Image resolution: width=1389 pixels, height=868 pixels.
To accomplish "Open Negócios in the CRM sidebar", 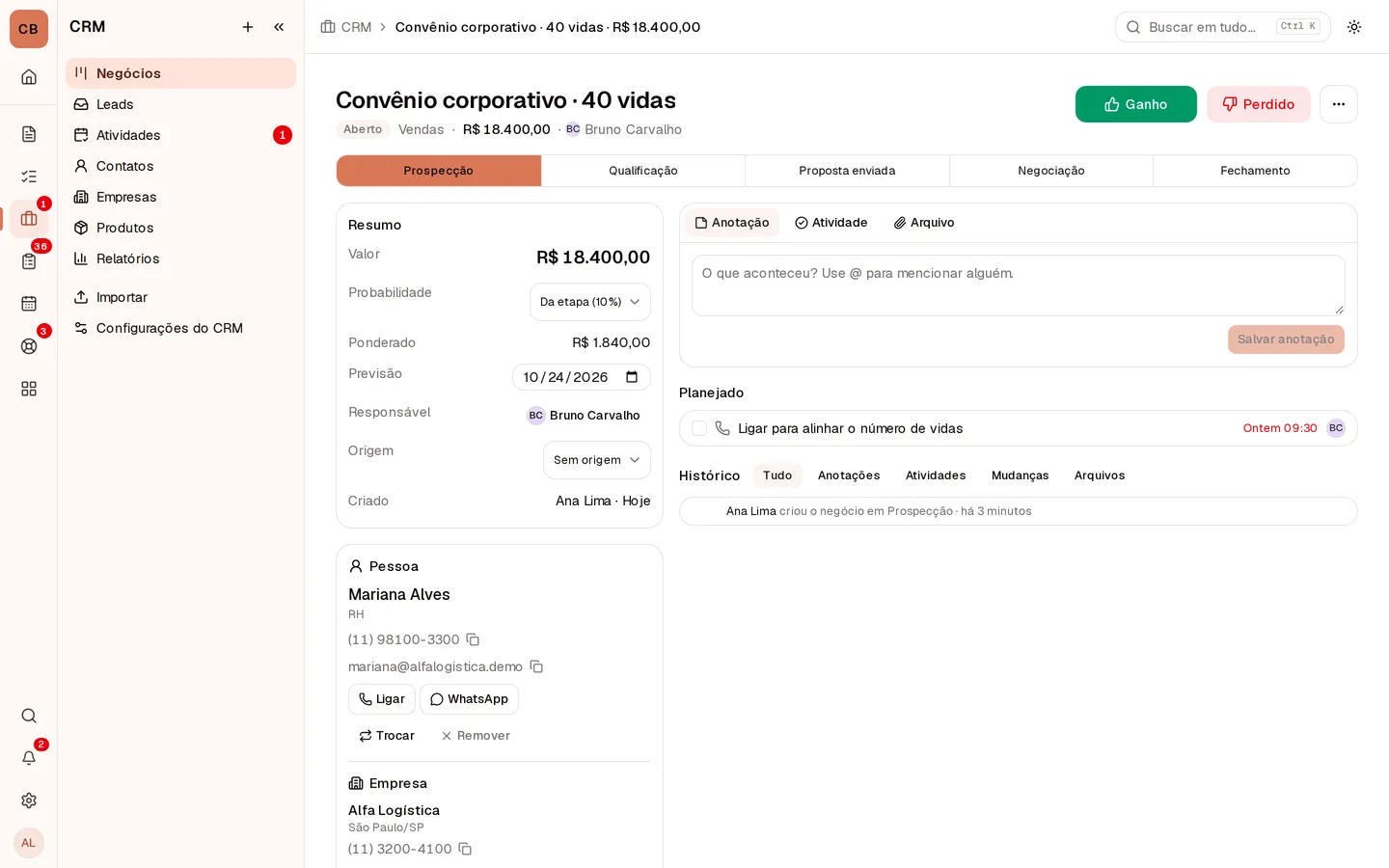I will click(x=180, y=73).
